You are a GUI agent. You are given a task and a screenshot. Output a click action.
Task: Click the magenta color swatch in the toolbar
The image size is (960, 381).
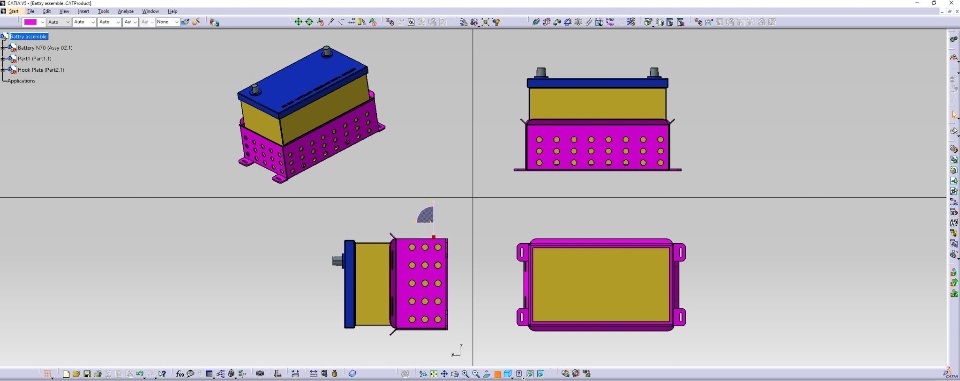click(30, 22)
